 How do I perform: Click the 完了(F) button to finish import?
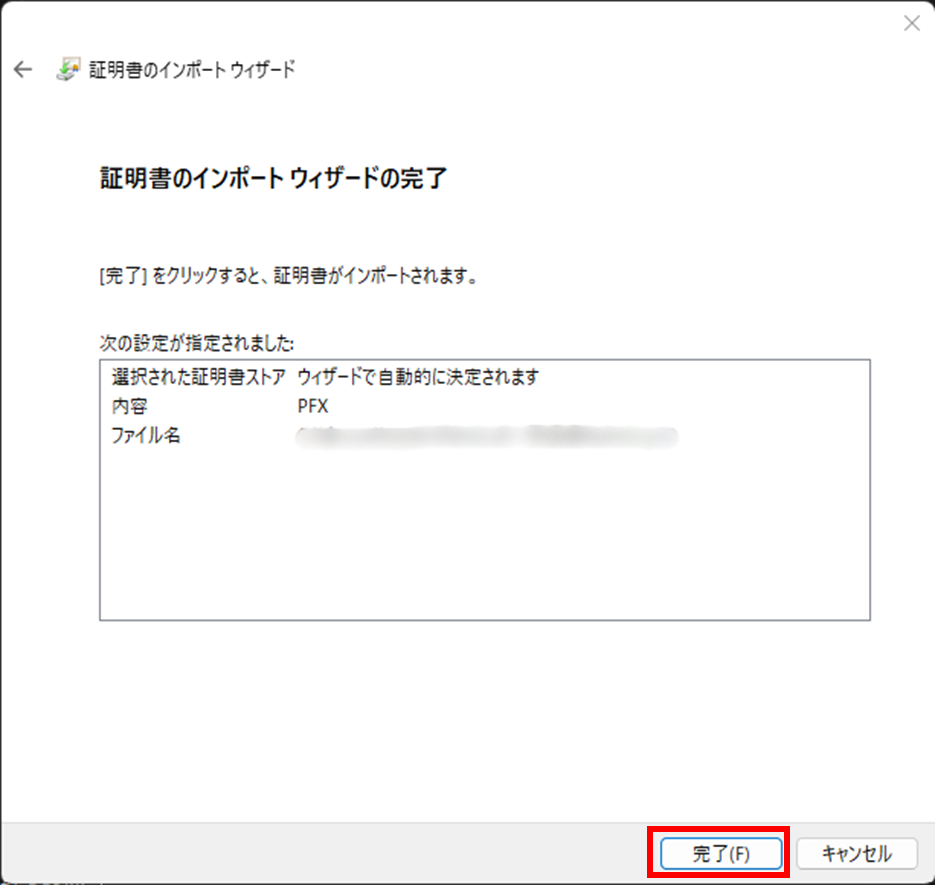pos(720,853)
